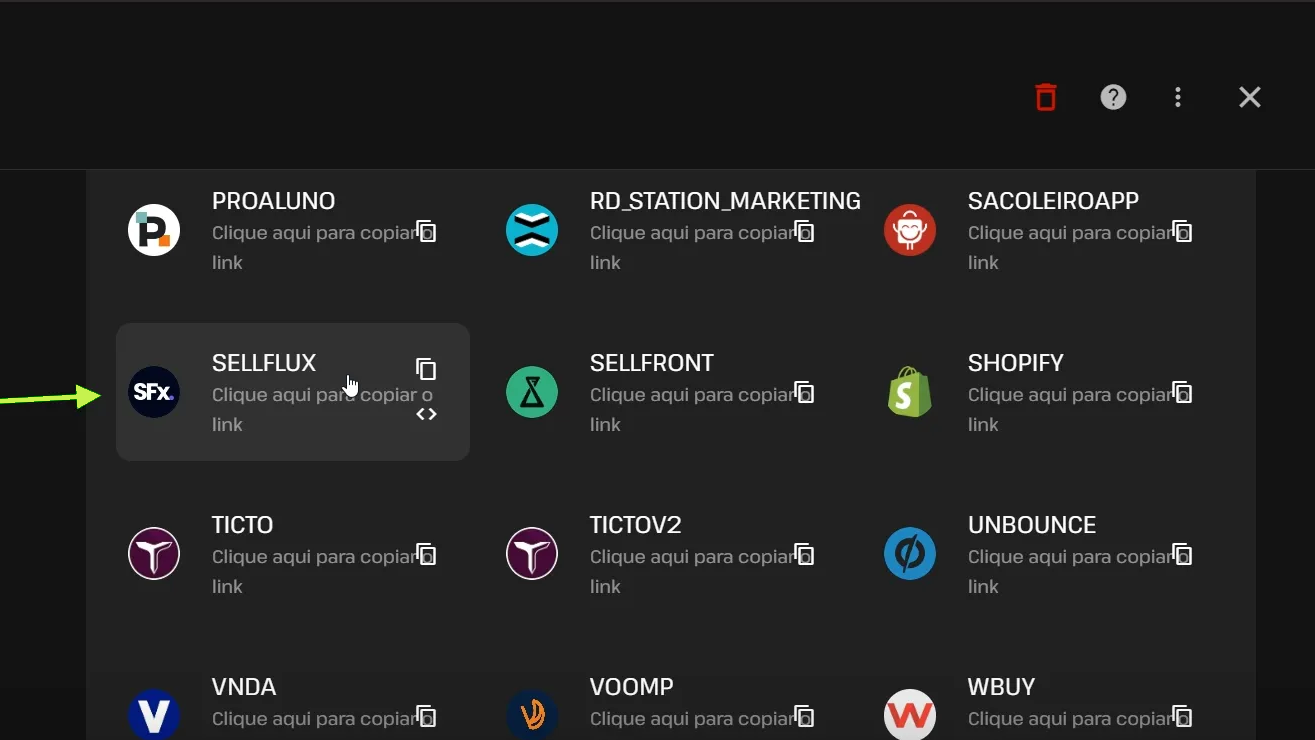Select the VOOMP integration title
The height and width of the screenshot is (740, 1315).
(632, 687)
